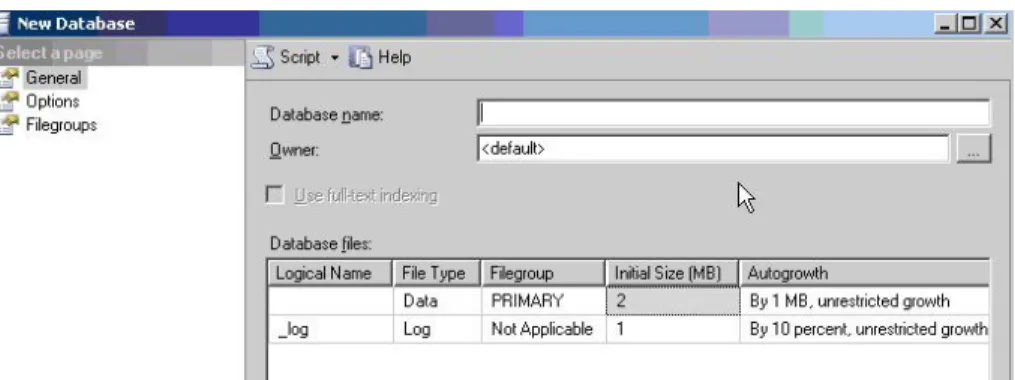Screen dimensions: 1015x380
Task: Select log initial size cell showing 1
Action: (673, 330)
